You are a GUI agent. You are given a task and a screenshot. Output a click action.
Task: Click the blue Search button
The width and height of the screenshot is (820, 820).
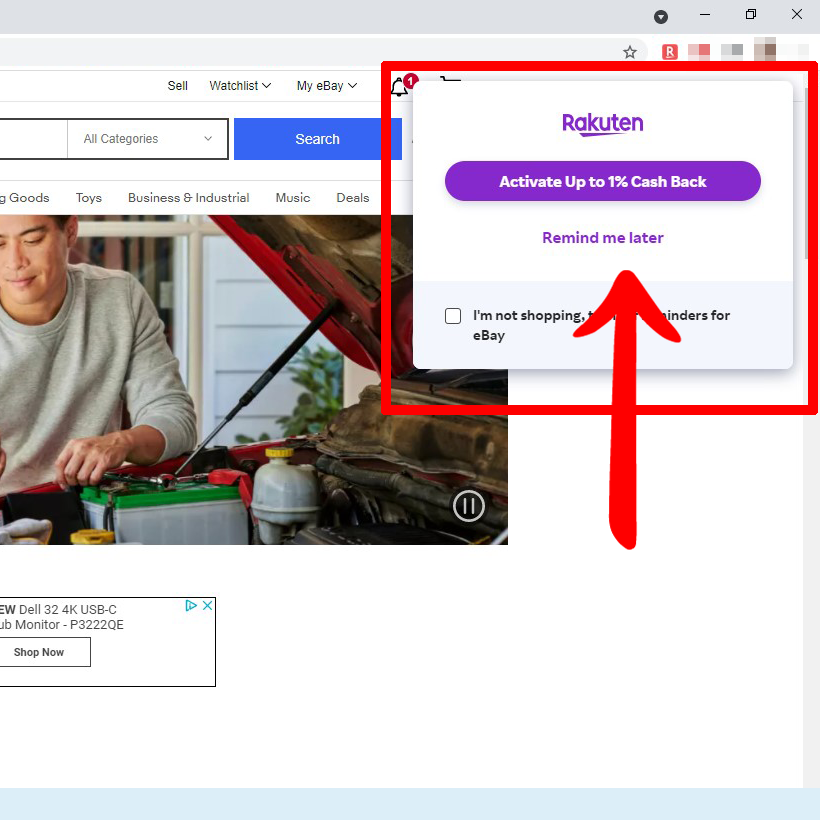[317, 139]
